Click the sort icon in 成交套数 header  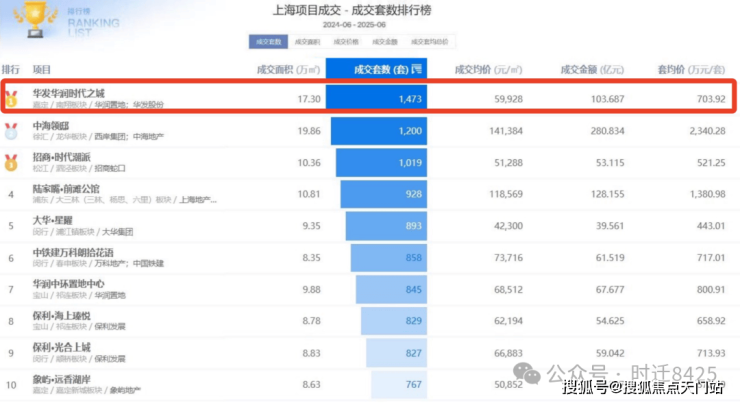[417, 71]
